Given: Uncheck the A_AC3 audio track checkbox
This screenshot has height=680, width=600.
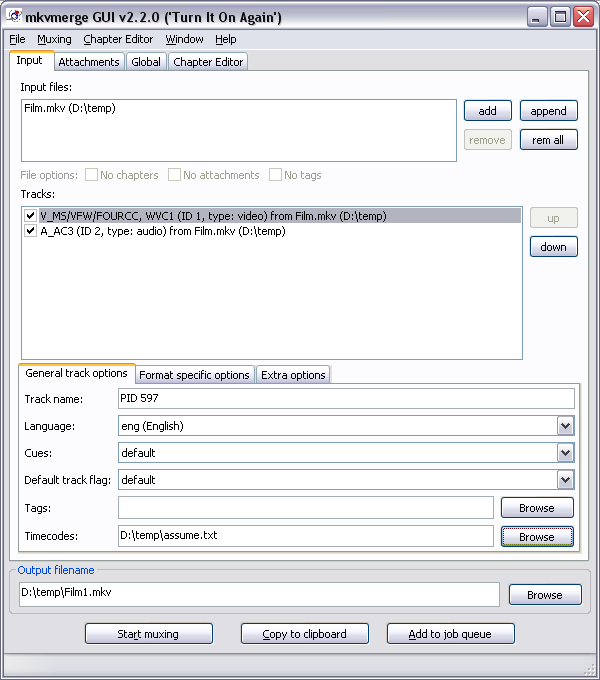Looking at the screenshot, I should click(x=31, y=231).
